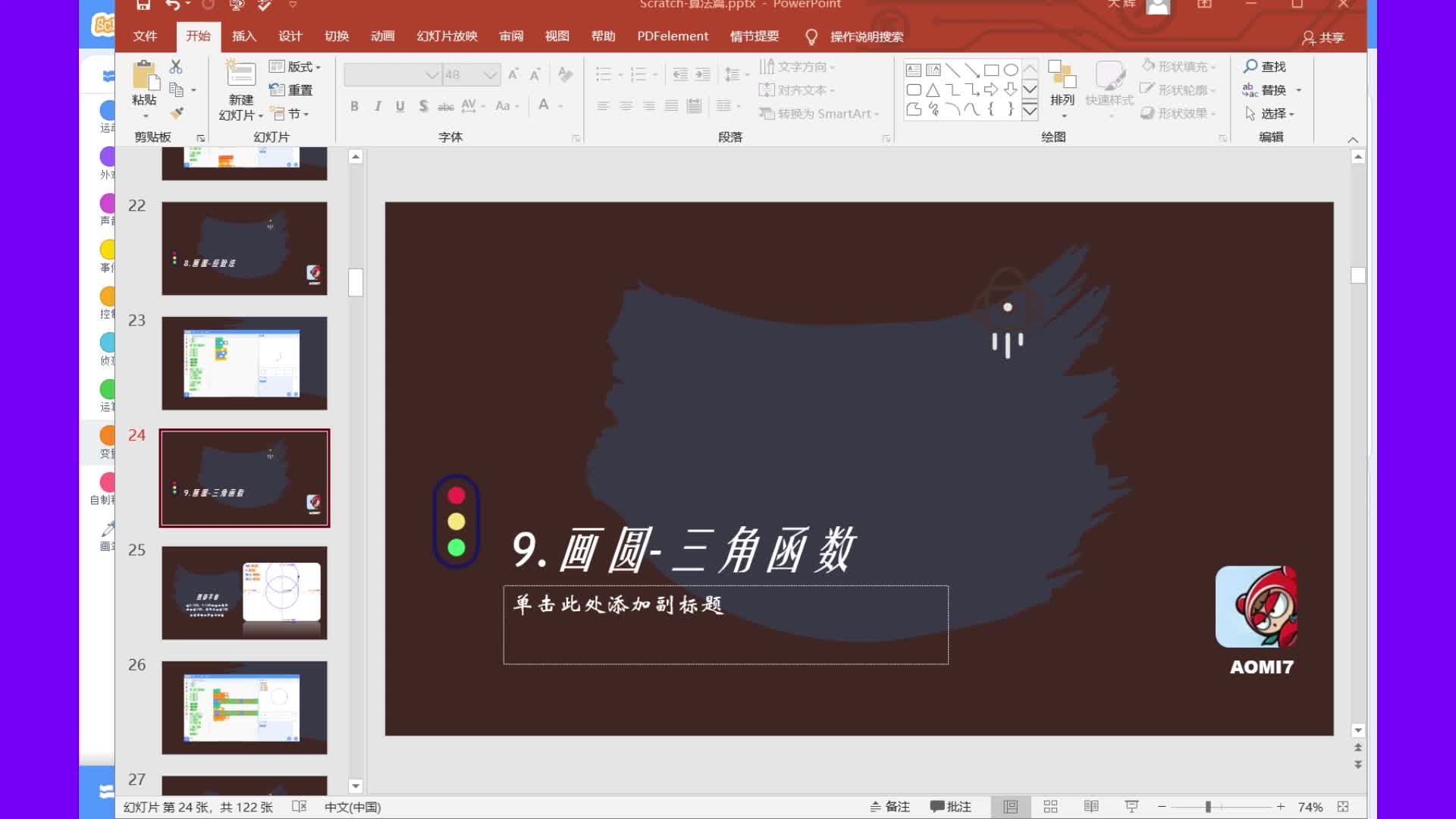Open the Shape Effects (形状效果) dropdown
The height and width of the screenshot is (819, 1456).
1178,114
